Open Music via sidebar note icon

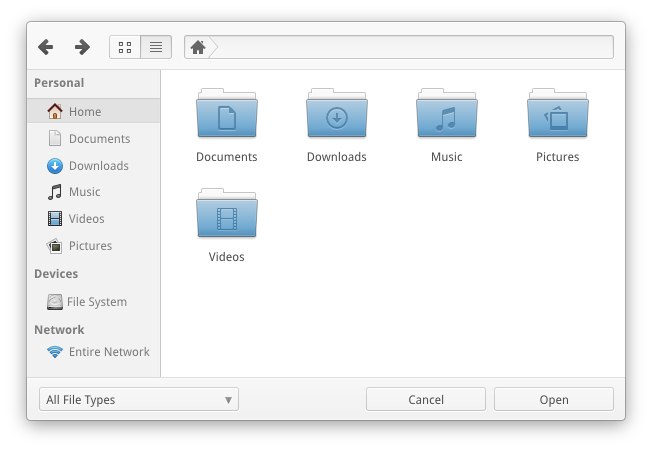[55, 192]
